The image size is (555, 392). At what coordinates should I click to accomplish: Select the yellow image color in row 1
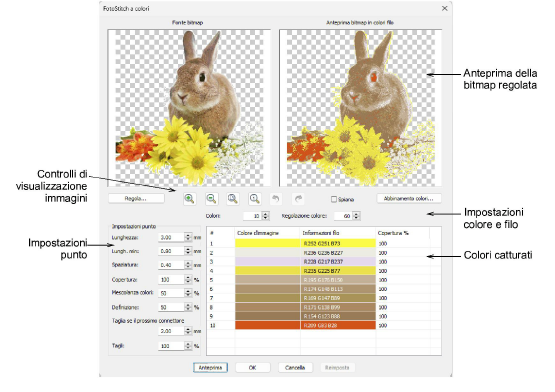268,243
